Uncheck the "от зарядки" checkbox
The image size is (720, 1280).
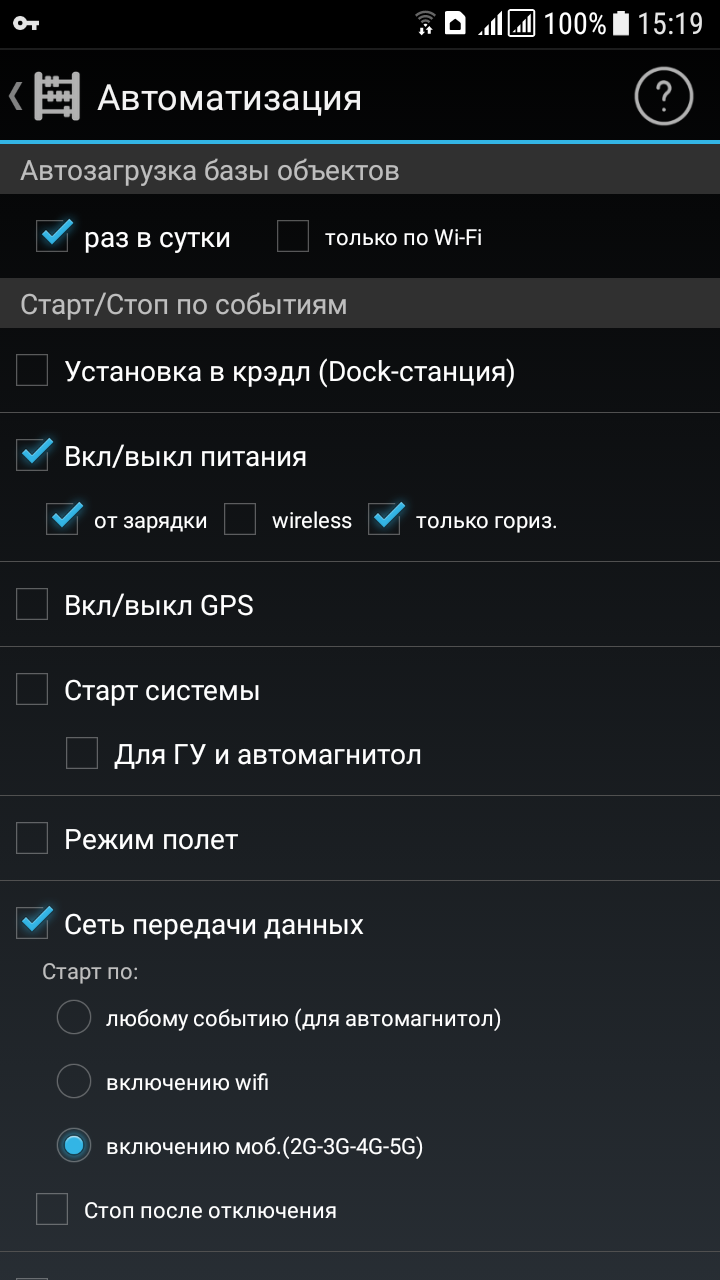tap(63, 520)
